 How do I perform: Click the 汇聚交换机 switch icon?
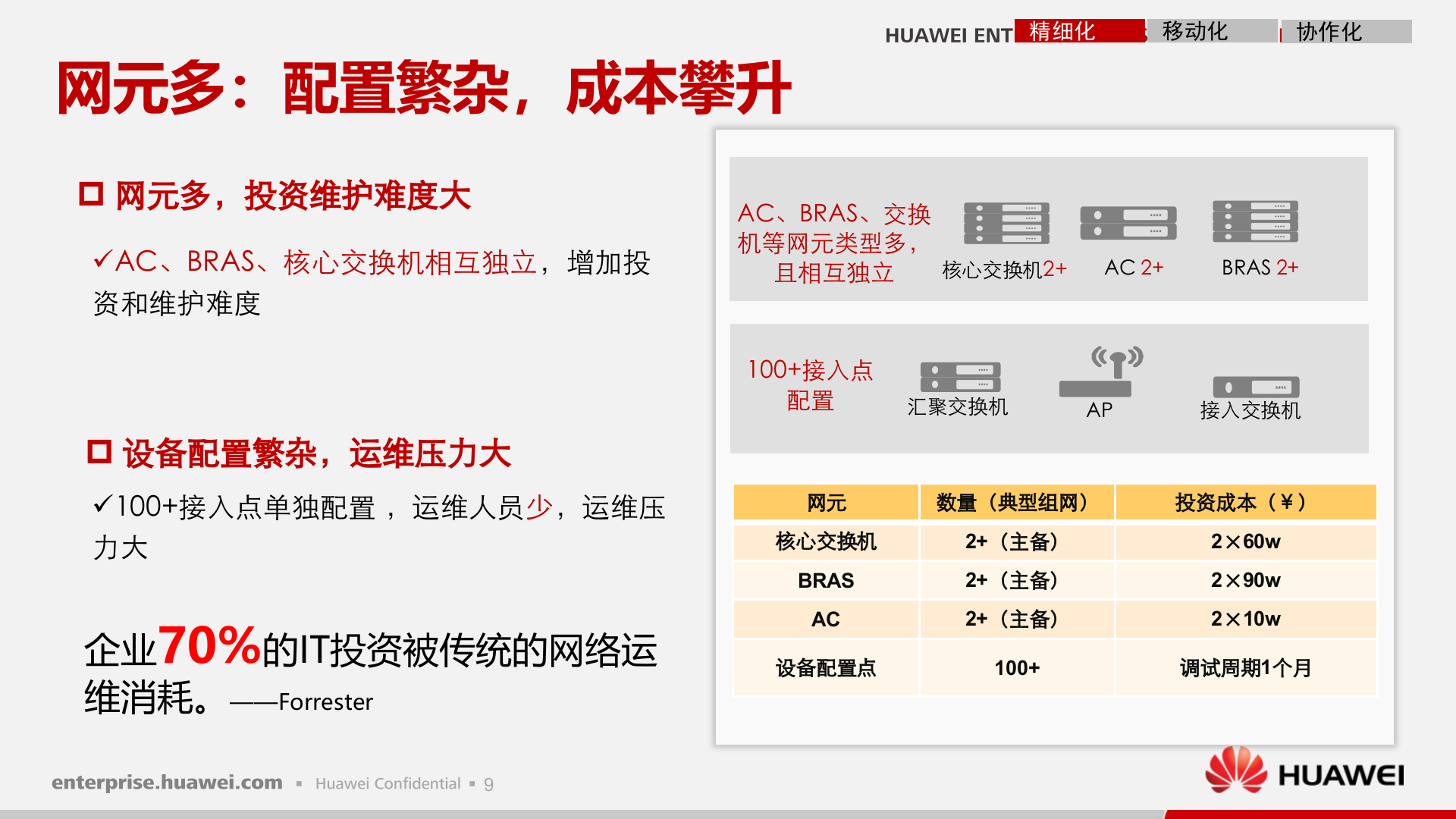pyautogui.click(x=962, y=375)
